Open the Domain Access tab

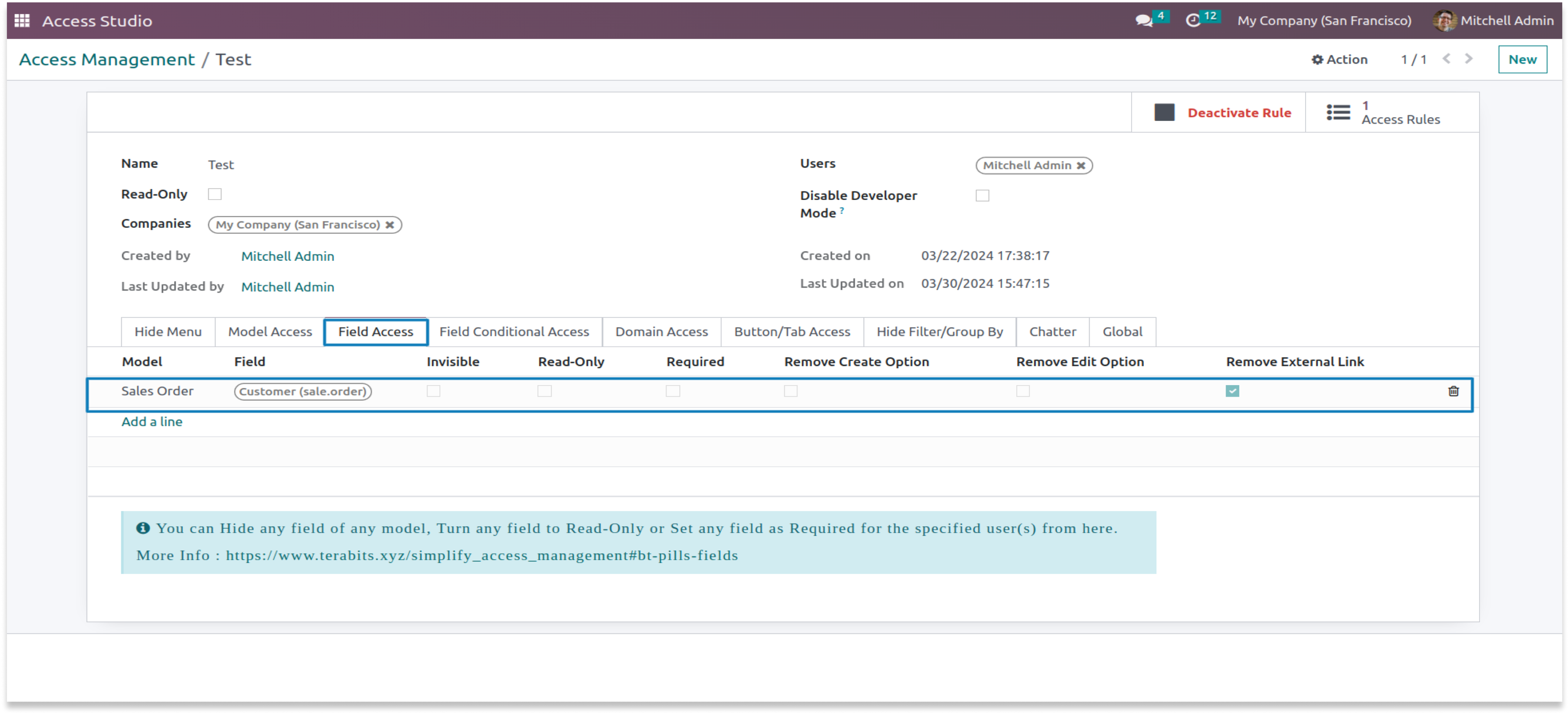(661, 332)
